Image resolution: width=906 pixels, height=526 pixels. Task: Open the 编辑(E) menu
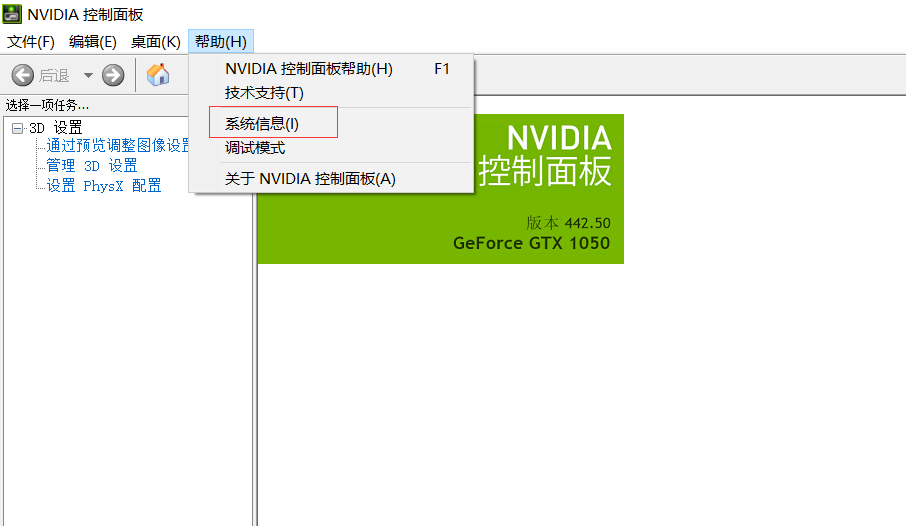point(92,42)
